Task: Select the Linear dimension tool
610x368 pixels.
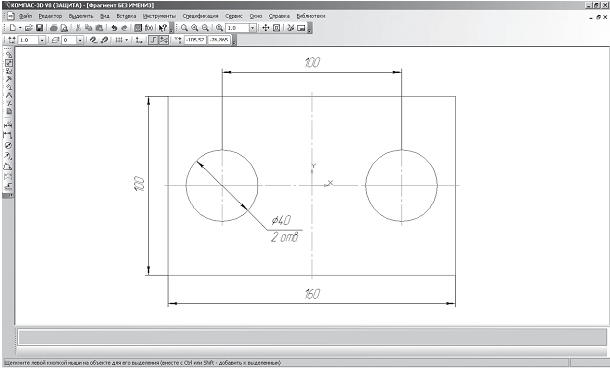Action: coord(8,135)
